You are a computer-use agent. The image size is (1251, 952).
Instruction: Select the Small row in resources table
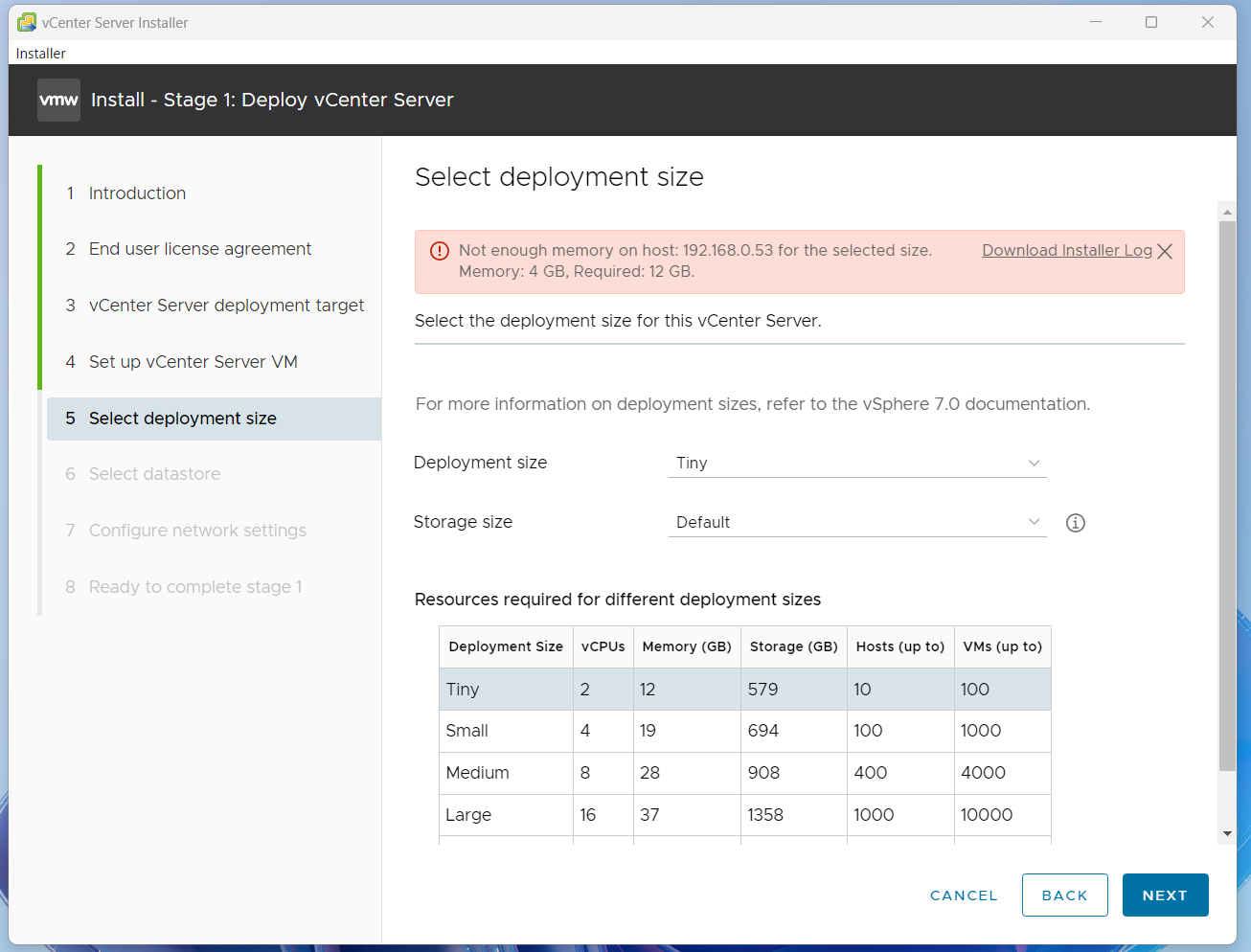click(744, 731)
